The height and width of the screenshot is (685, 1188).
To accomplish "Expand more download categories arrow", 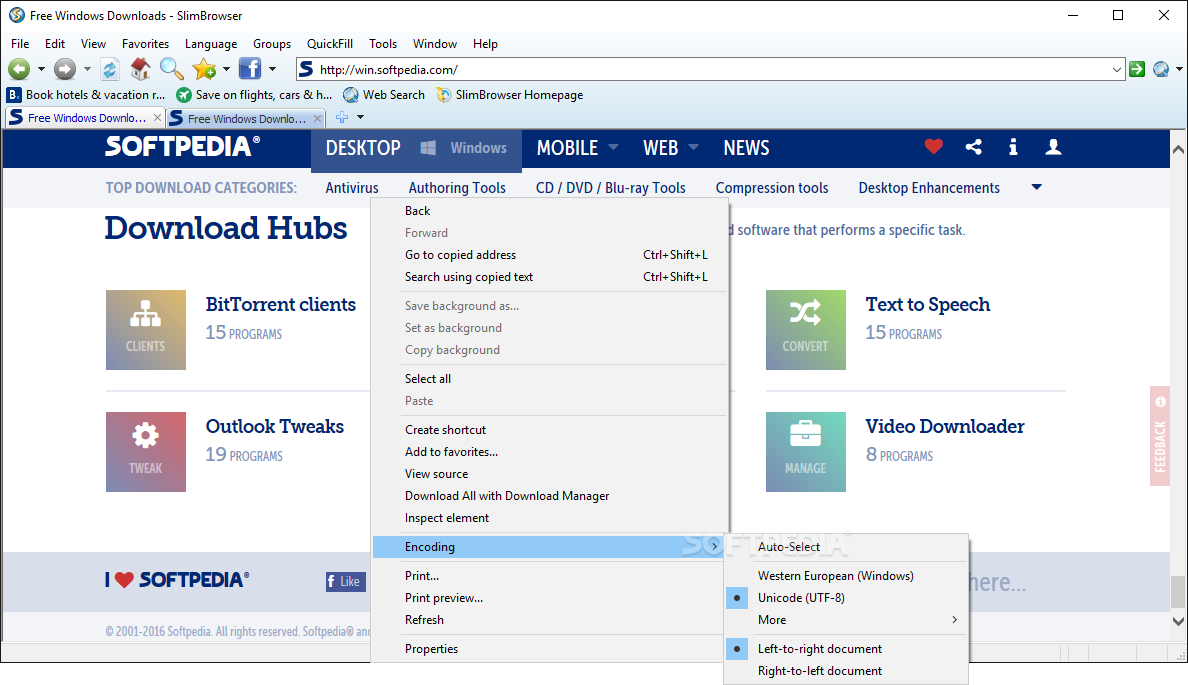I will click(1036, 187).
